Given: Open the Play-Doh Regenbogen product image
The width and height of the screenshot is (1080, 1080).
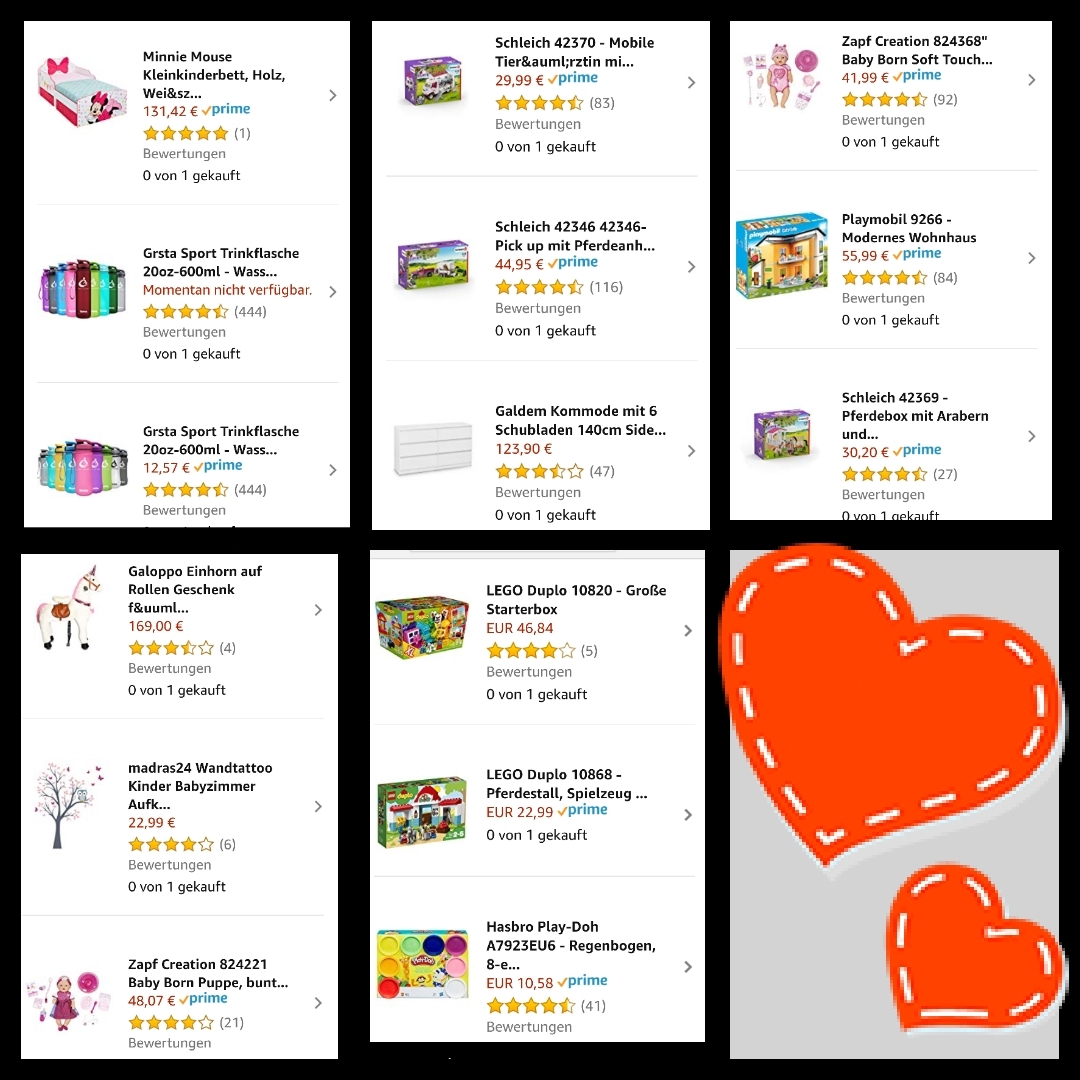Looking at the screenshot, I should pos(422,964).
